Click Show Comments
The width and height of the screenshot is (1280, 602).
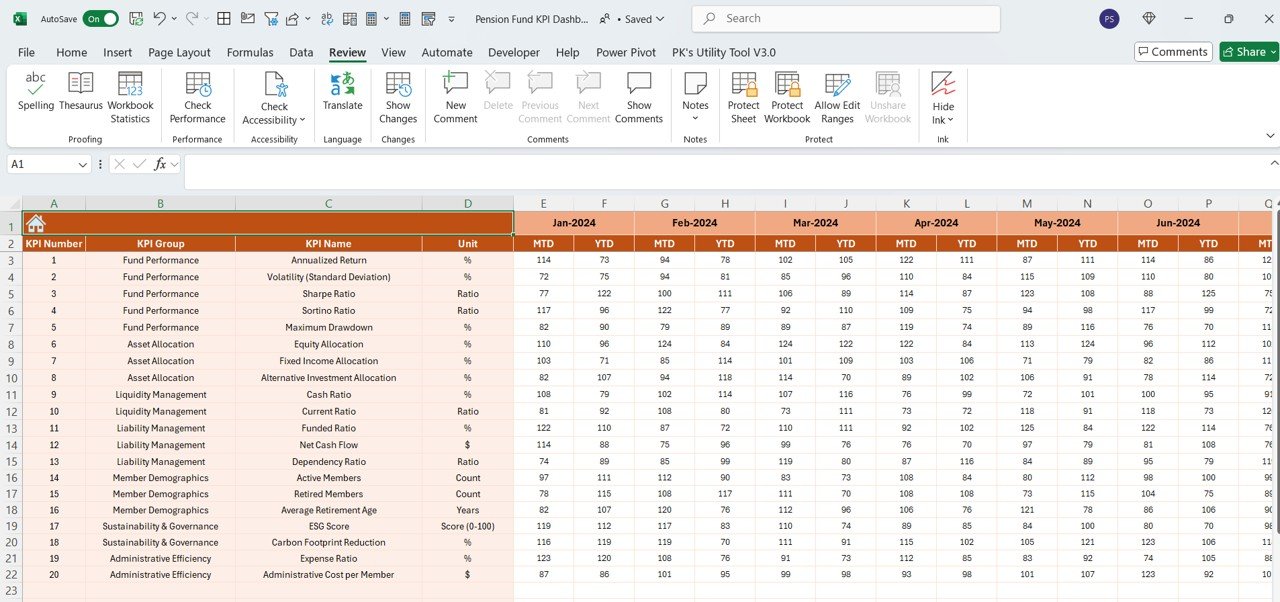tap(639, 98)
